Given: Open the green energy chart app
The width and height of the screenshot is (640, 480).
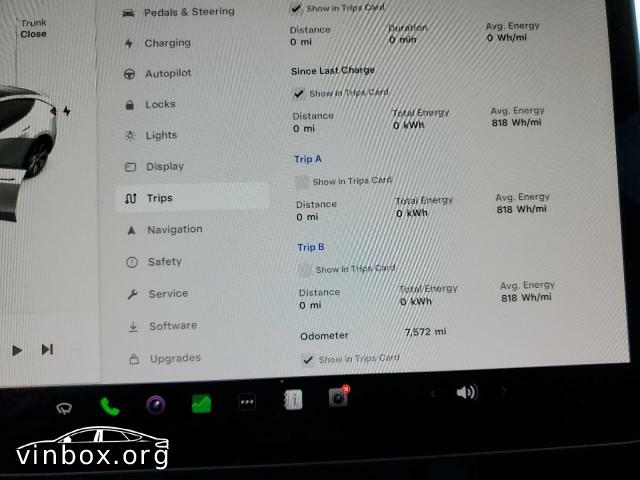Looking at the screenshot, I should (202, 403).
